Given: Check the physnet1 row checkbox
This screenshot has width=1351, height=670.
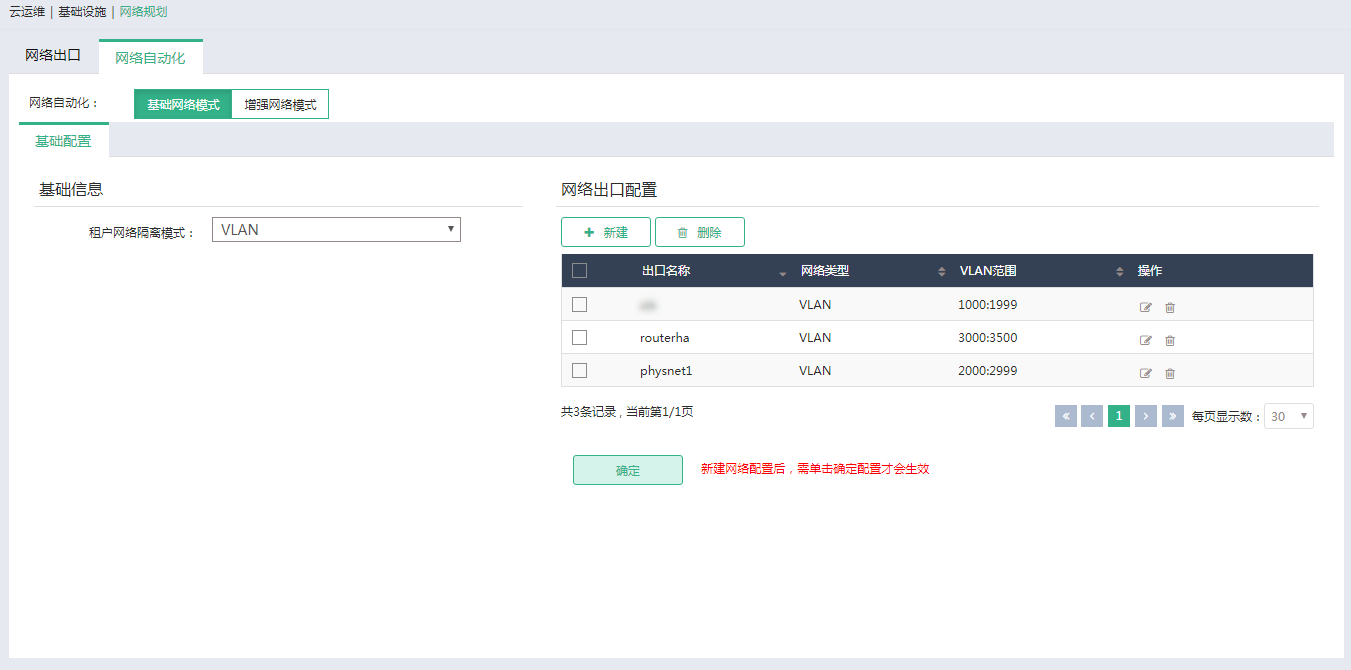Looking at the screenshot, I should (579, 371).
